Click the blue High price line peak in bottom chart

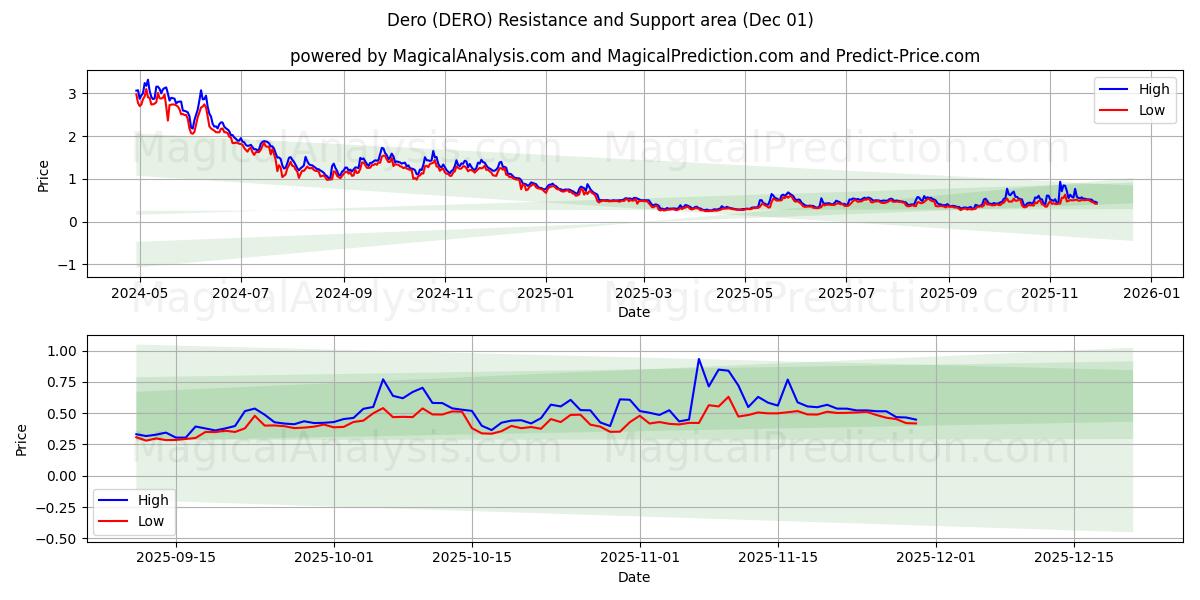[x=698, y=358]
